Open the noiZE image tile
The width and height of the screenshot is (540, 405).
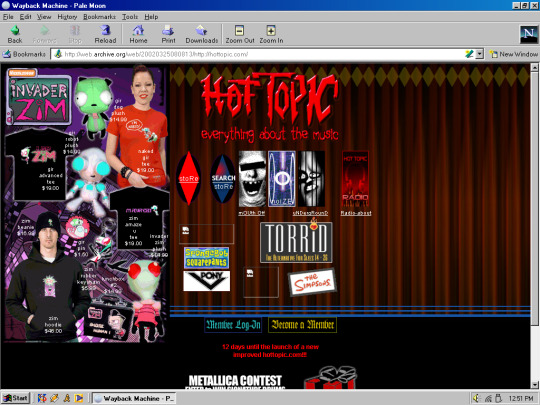[282, 179]
